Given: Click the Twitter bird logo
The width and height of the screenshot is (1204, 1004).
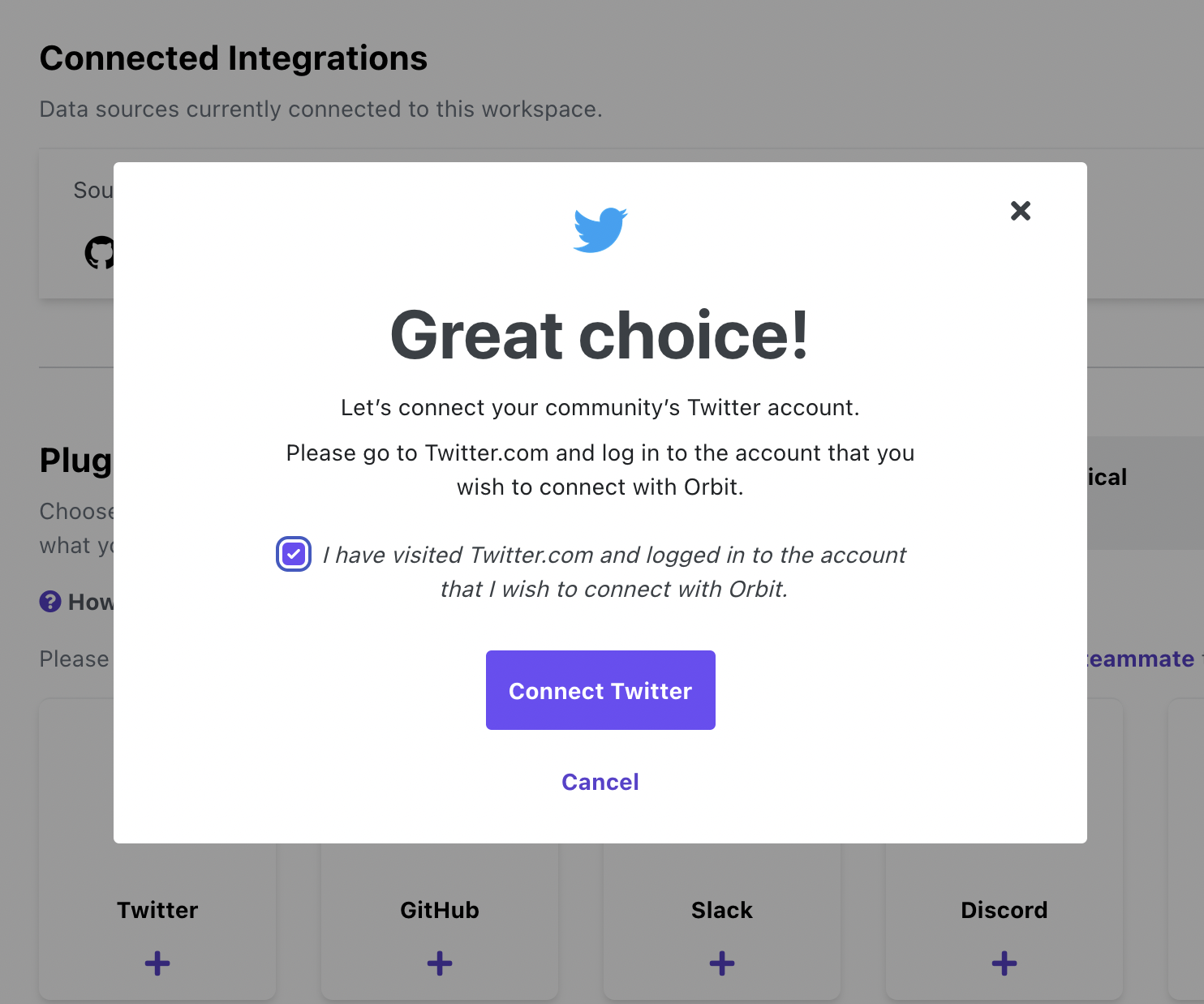Looking at the screenshot, I should (600, 230).
